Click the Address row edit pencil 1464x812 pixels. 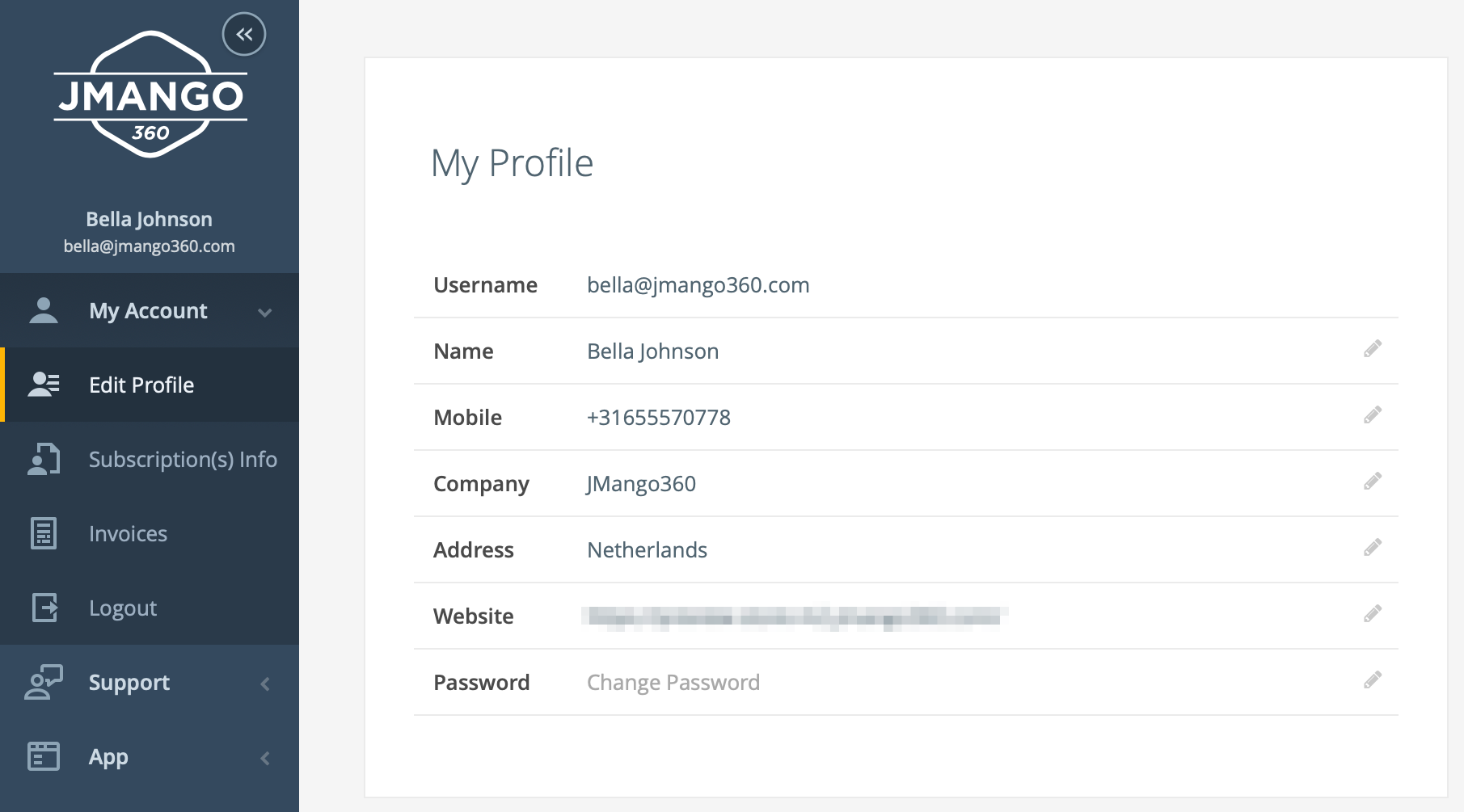pyautogui.click(x=1373, y=548)
